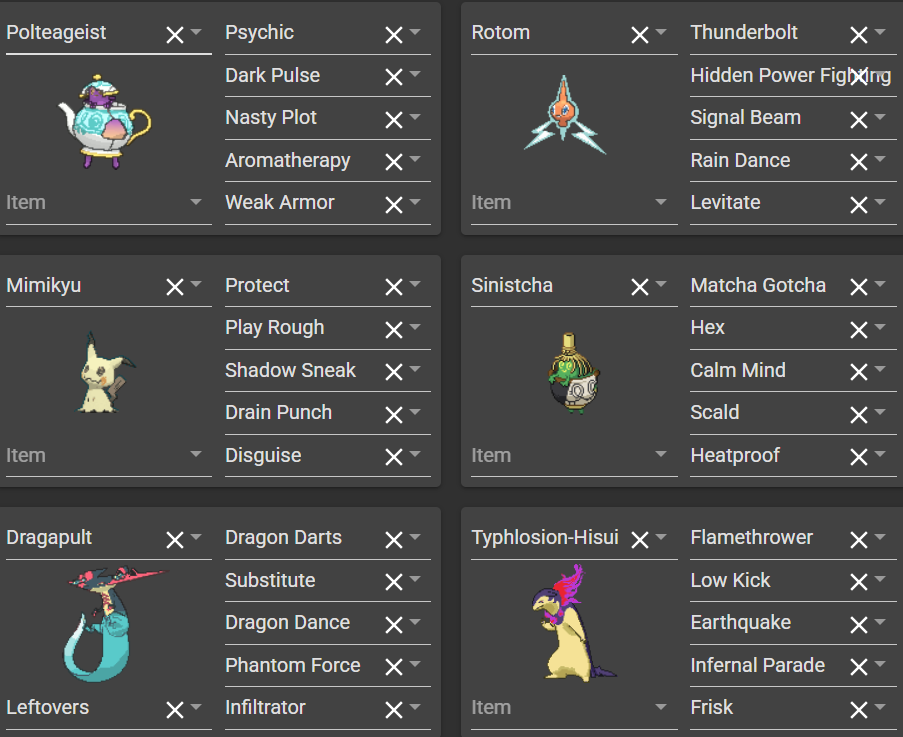Expand the Substitute move dropdown arrow

415,579
